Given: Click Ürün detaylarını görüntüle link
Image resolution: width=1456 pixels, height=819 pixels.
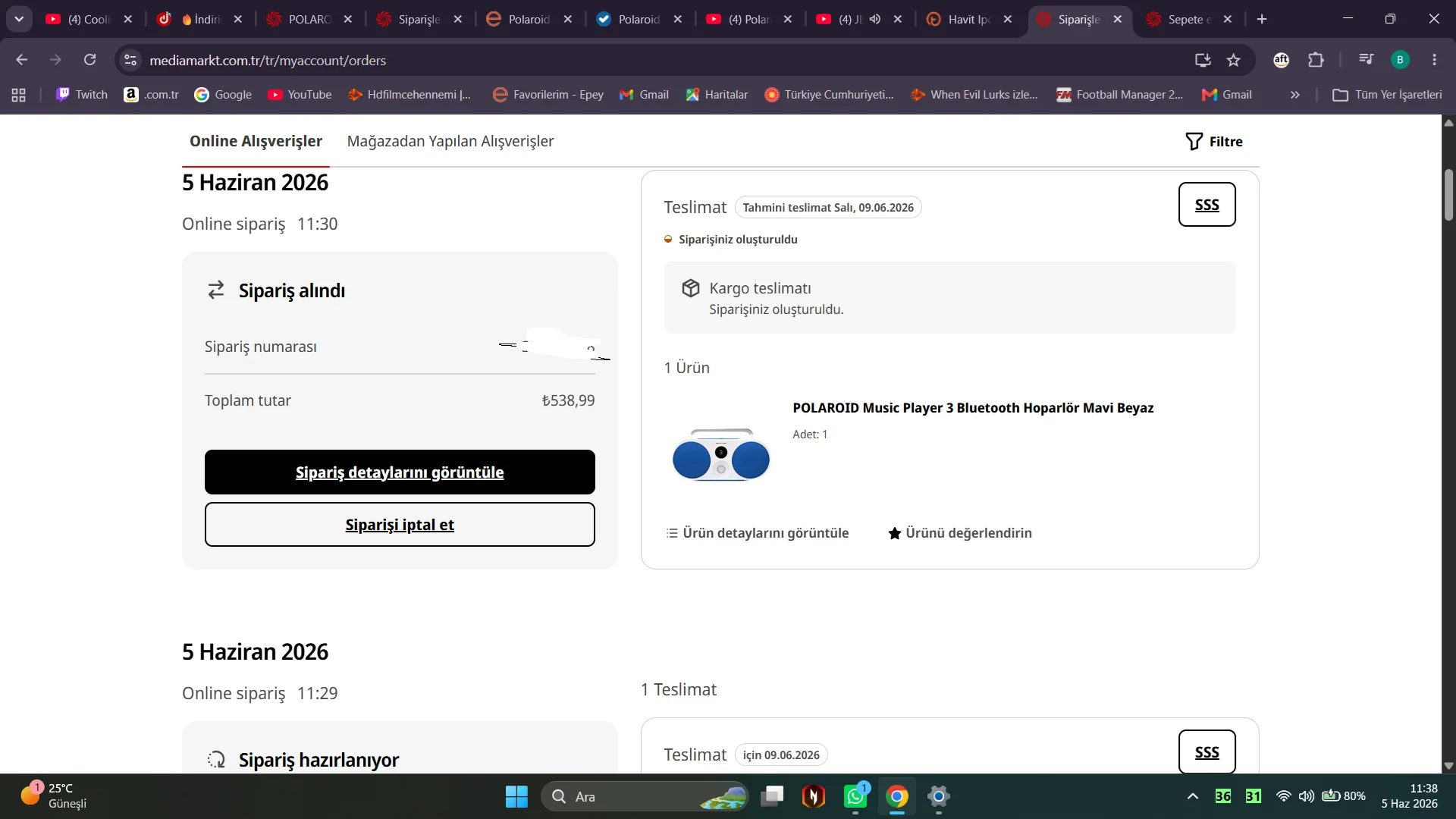Looking at the screenshot, I should click(757, 533).
